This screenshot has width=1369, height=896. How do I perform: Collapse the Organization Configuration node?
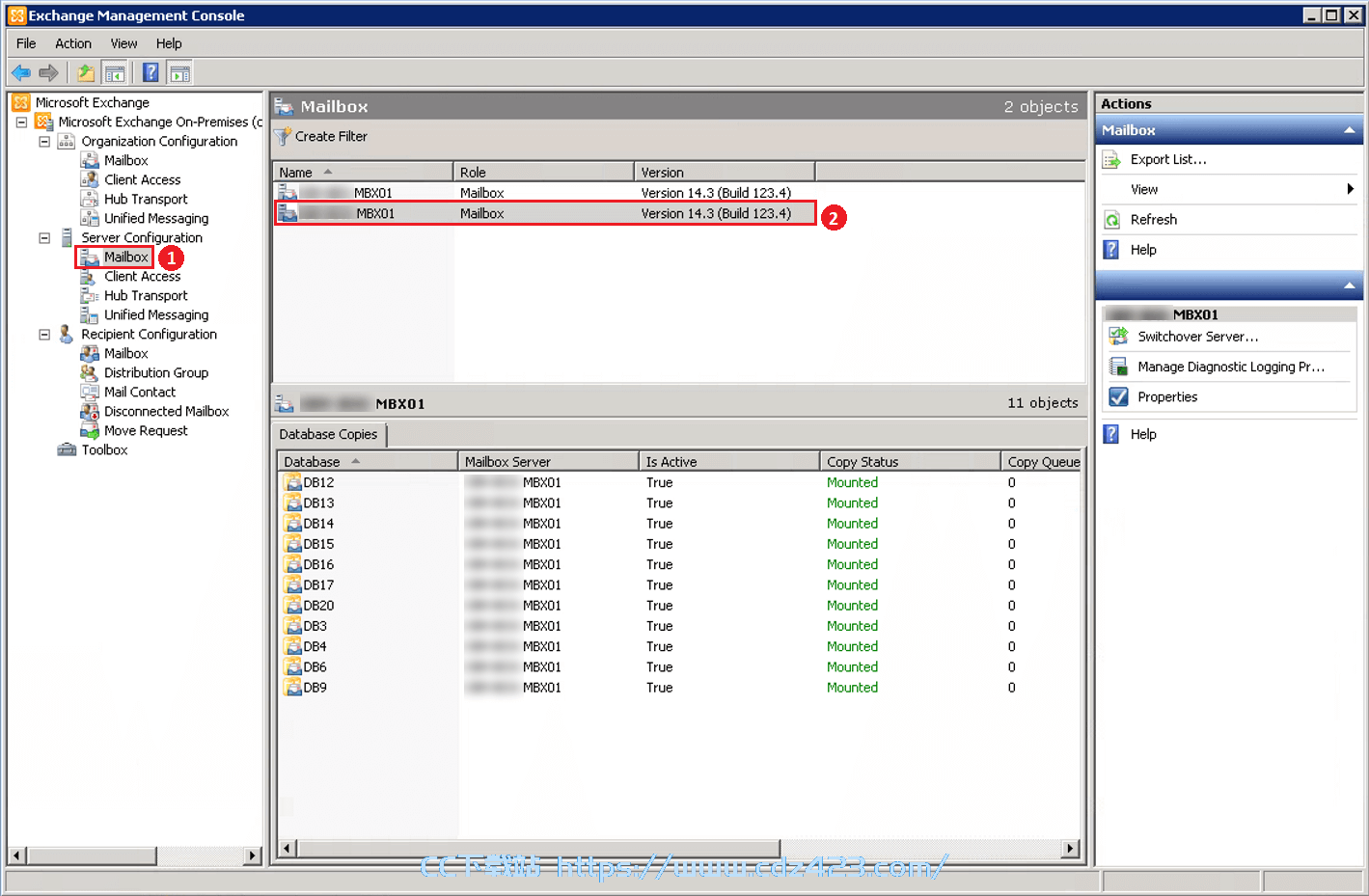pyautogui.click(x=44, y=142)
